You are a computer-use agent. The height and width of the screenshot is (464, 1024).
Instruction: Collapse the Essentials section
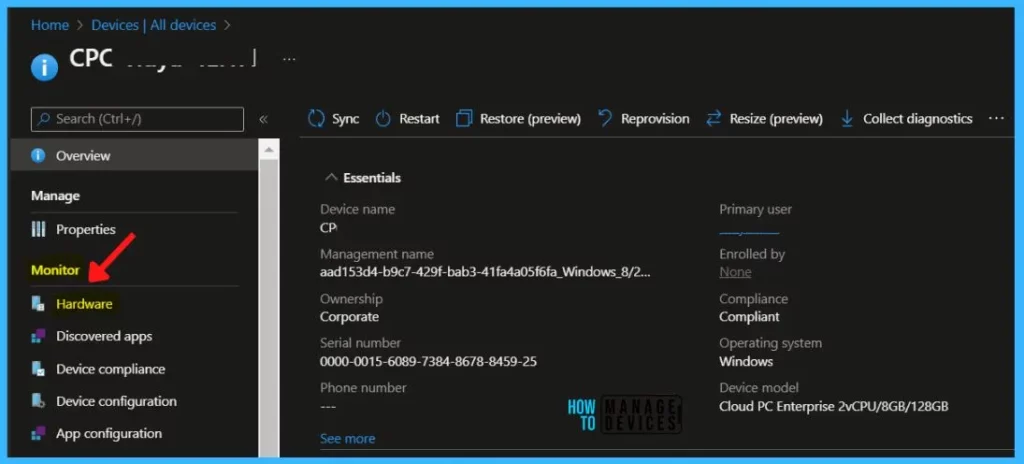point(332,177)
